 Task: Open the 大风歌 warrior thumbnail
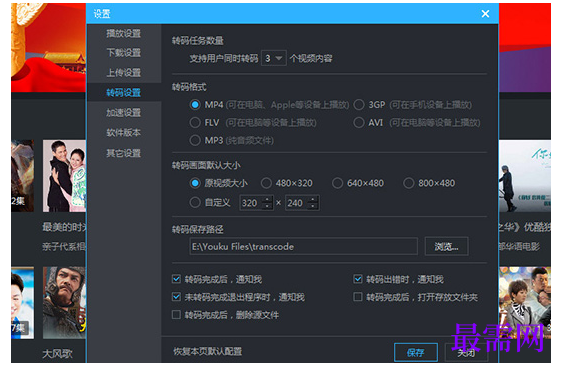coord(64,303)
